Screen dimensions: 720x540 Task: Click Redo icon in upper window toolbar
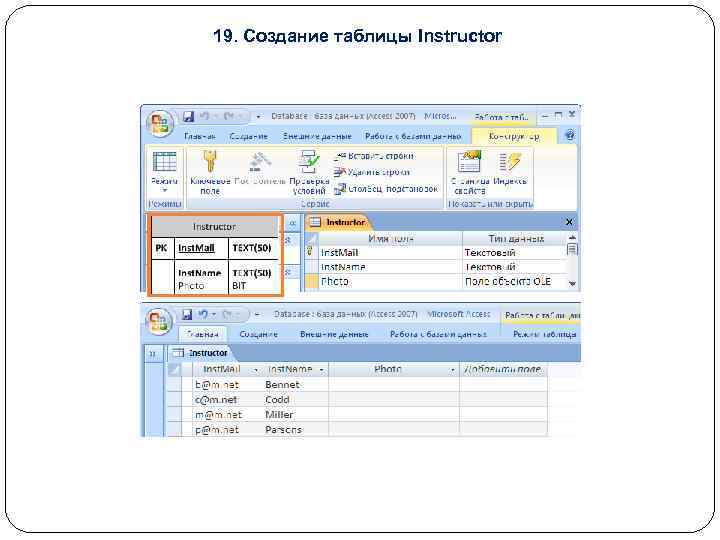229,116
